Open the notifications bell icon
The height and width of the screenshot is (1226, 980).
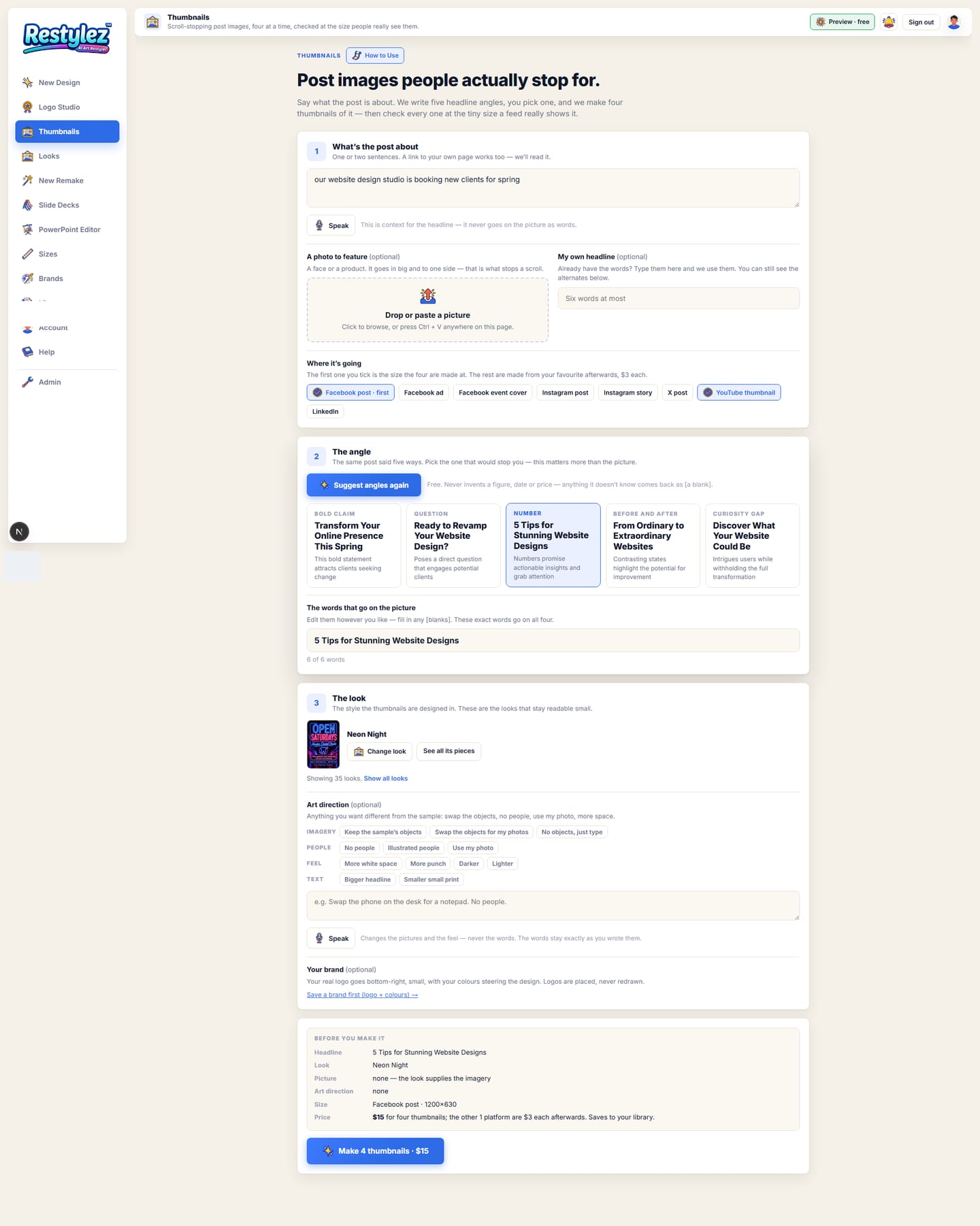click(x=888, y=22)
